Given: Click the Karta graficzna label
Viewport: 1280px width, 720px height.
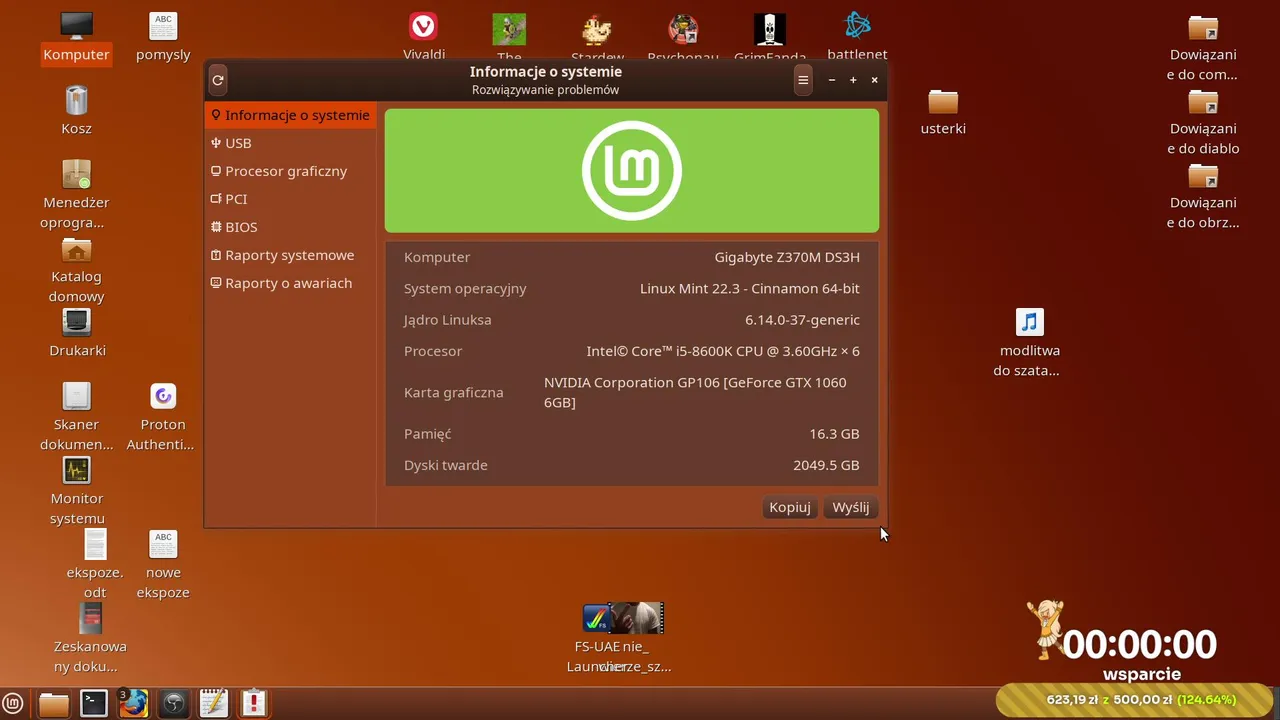Looking at the screenshot, I should pyautogui.click(x=453, y=392).
